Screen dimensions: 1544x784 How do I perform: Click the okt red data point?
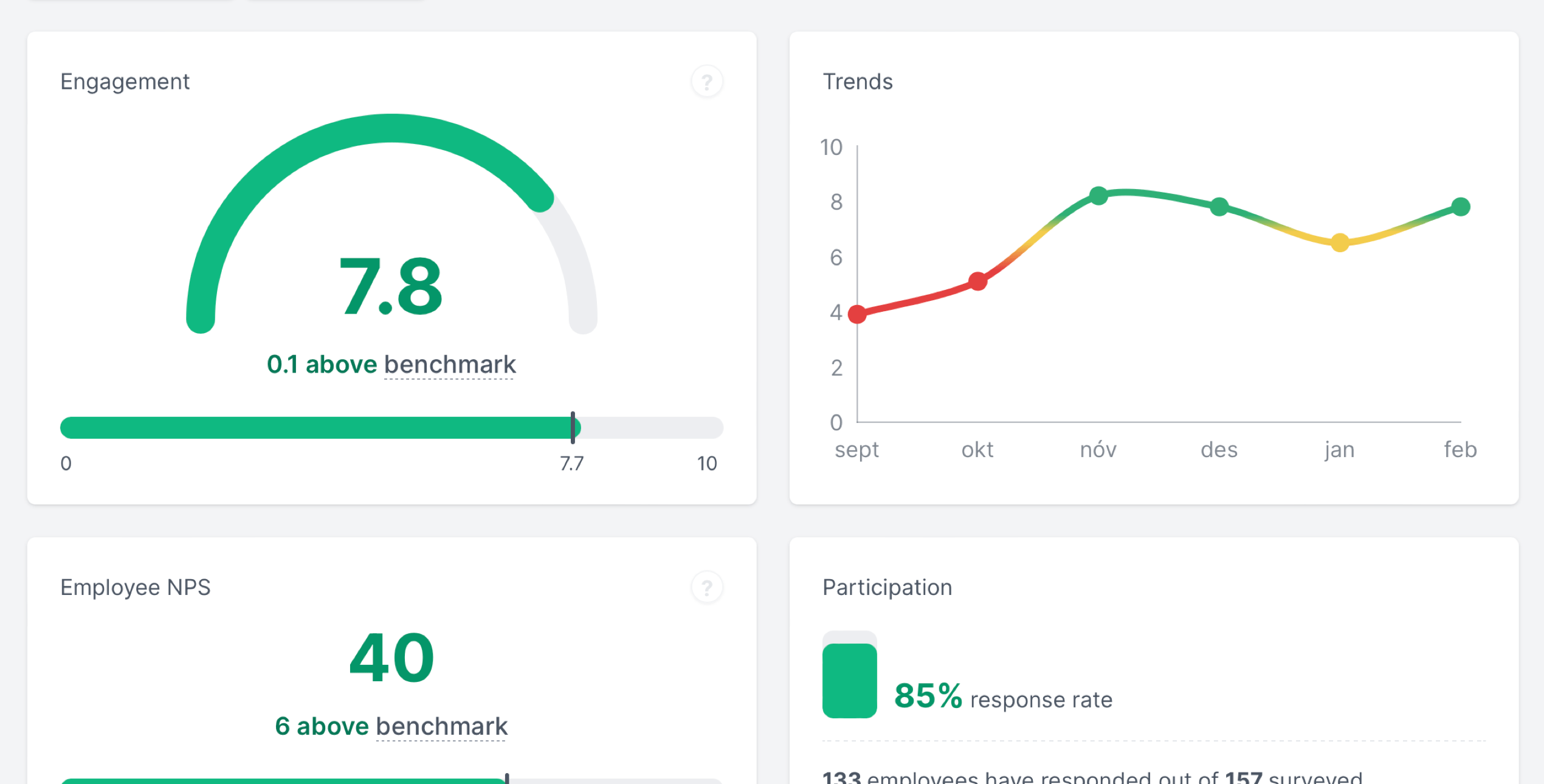(977, 281)
